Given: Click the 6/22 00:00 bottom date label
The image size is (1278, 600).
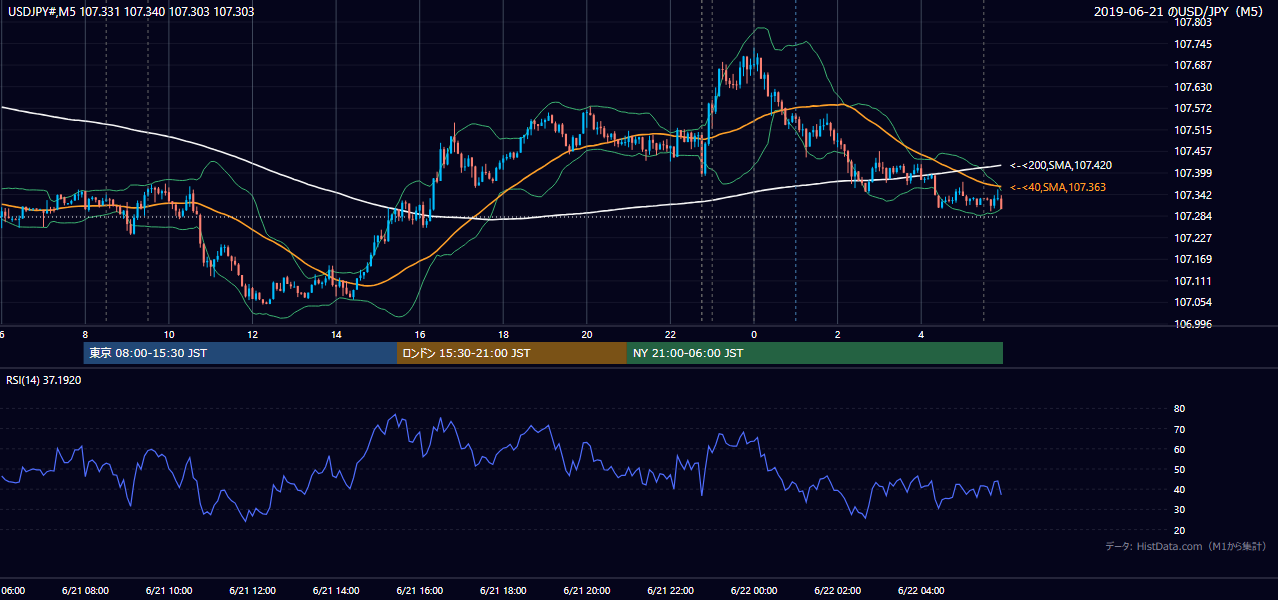Looking at the screenshot, I should coord(753,591).
